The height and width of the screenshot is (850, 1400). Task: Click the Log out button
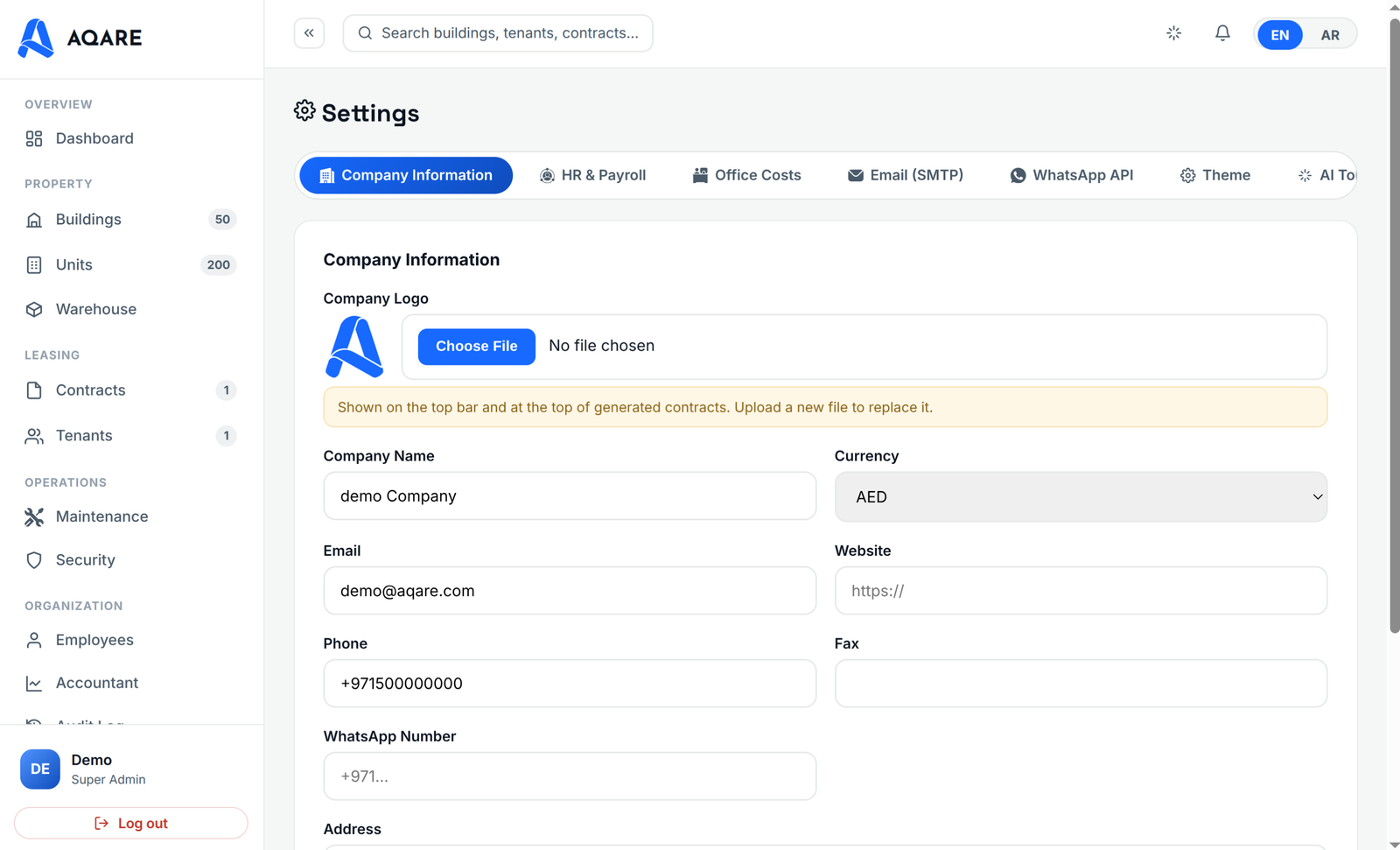pyautogui.click(x=131, y=823)
